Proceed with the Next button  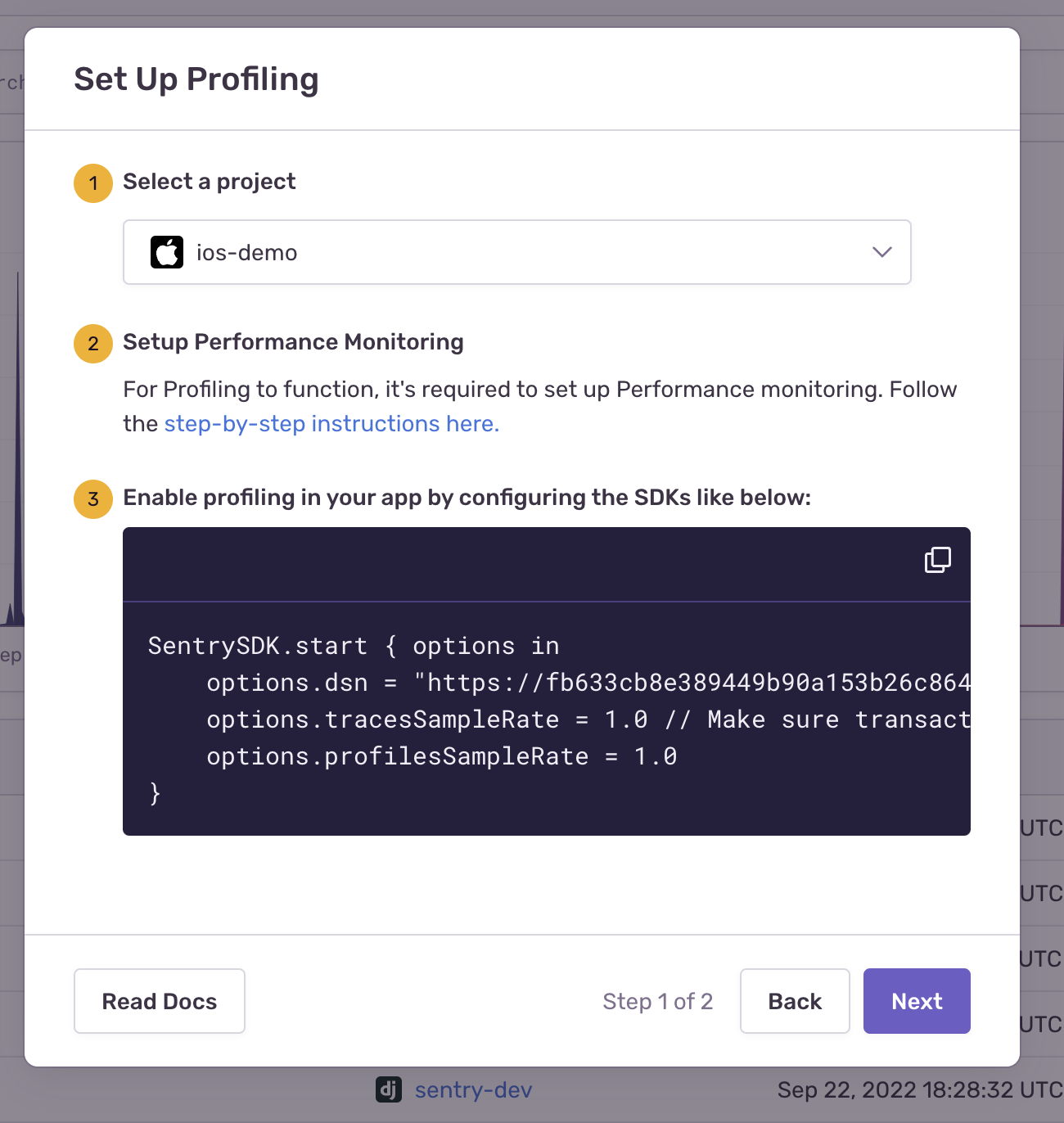[x=917, y=1001]
